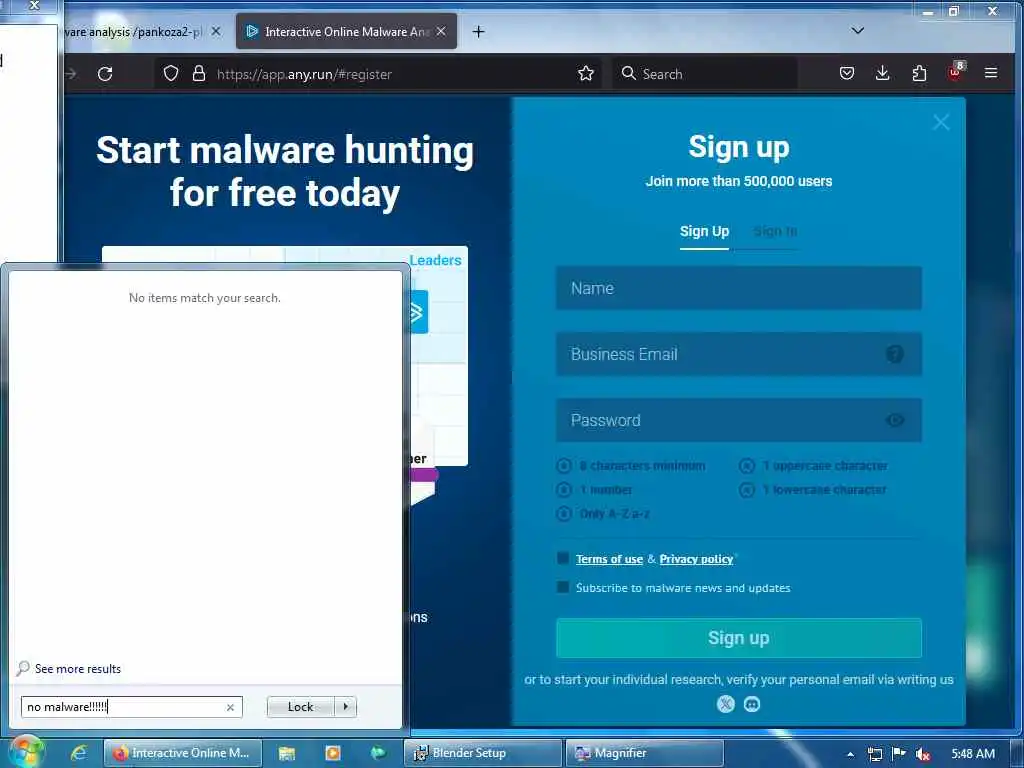Open the Pocket save icon

coord(847,73)
